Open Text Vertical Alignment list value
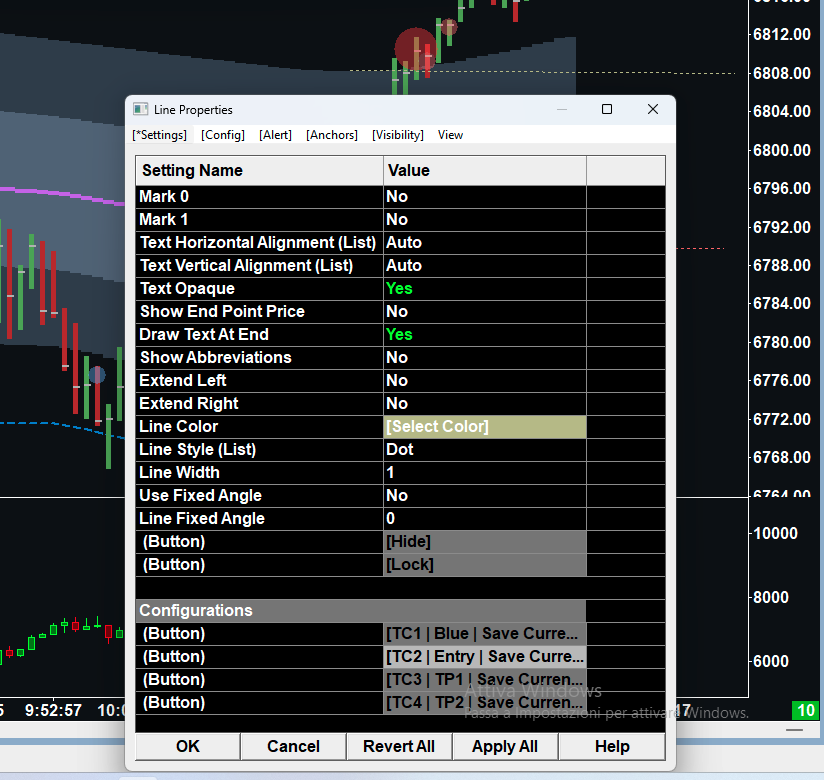The image size is (824, 780). [x=485, y=266]
